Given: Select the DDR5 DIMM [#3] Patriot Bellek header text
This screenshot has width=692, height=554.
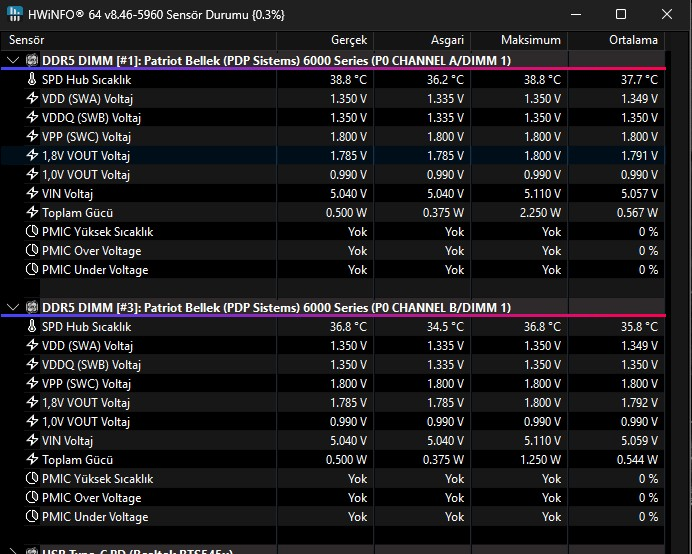Looking at the screenshot, I should (276, 308).
